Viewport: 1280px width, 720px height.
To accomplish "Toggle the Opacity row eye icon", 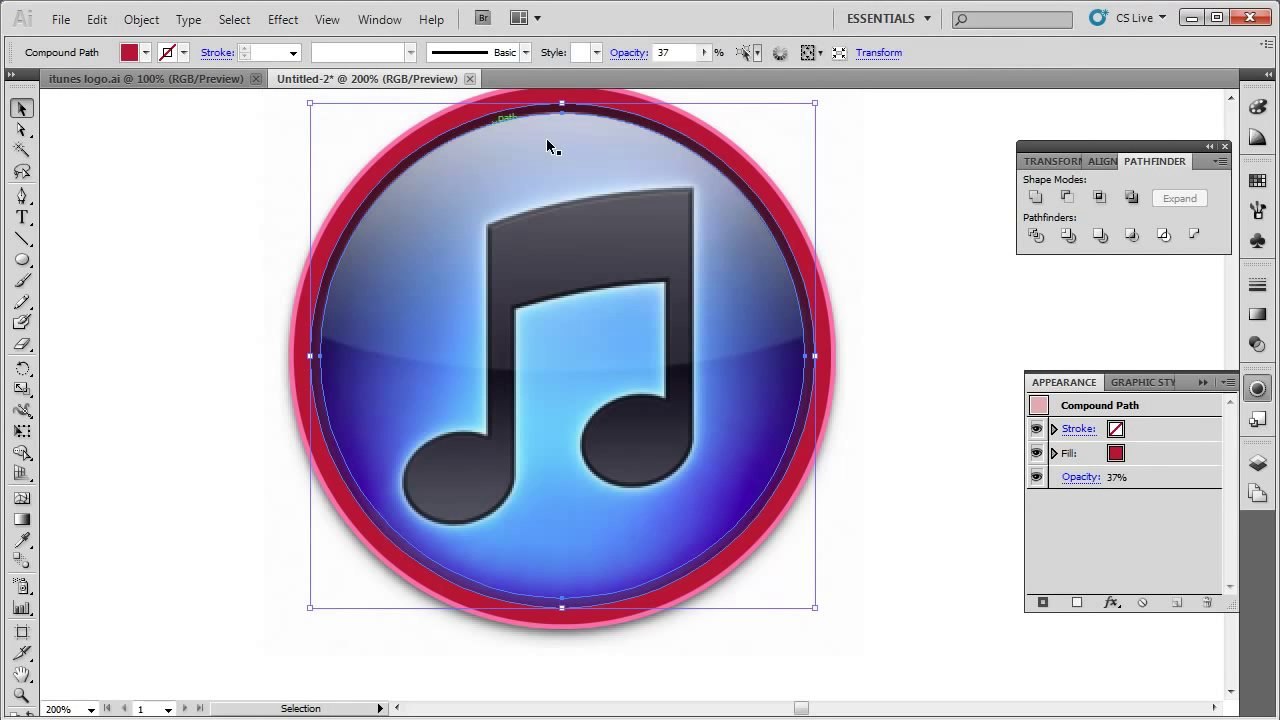I will [x=1036, y=477].
